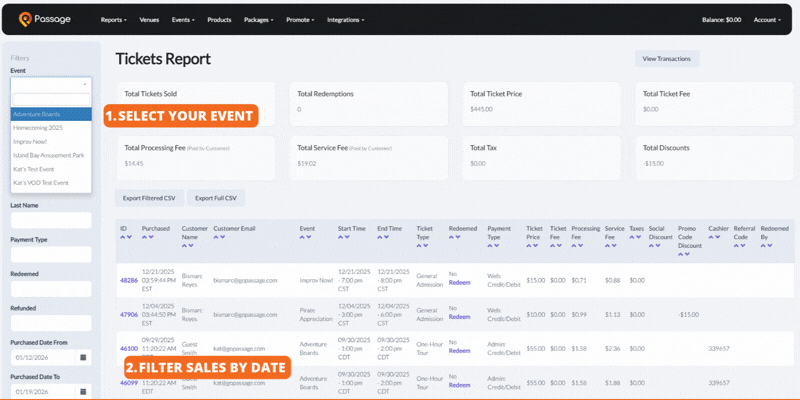Click bismarc@gopassage.com in row 48286
Screen dimensions: 800x400
[x=245, y=280]
